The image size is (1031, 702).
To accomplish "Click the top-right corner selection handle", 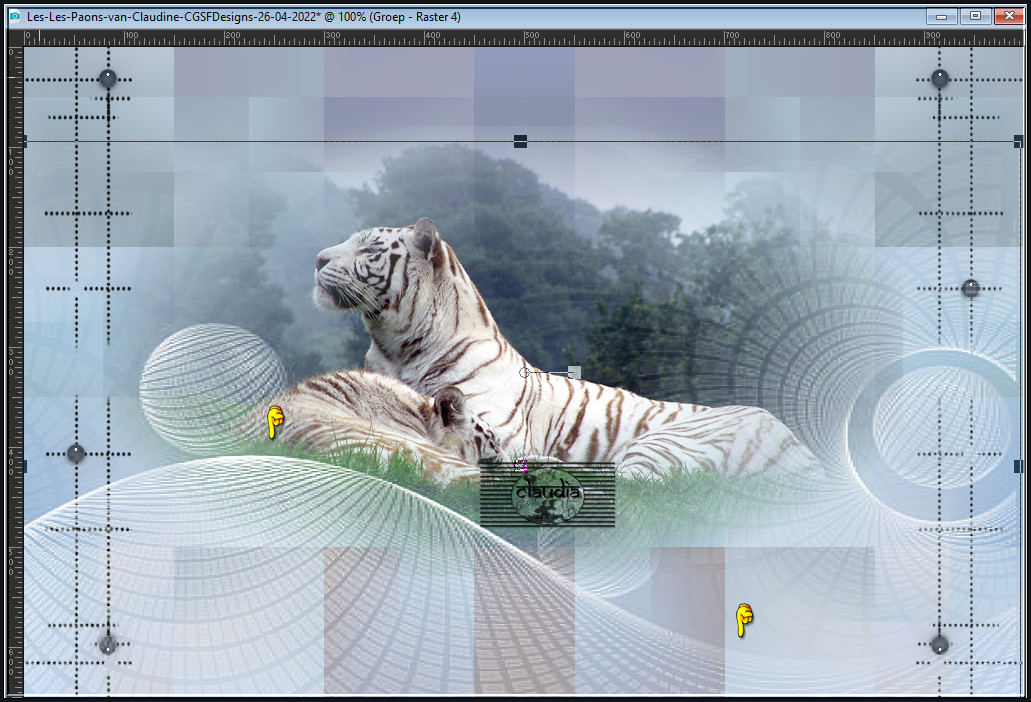I will pyautogui.click(x=1018, y=141).
